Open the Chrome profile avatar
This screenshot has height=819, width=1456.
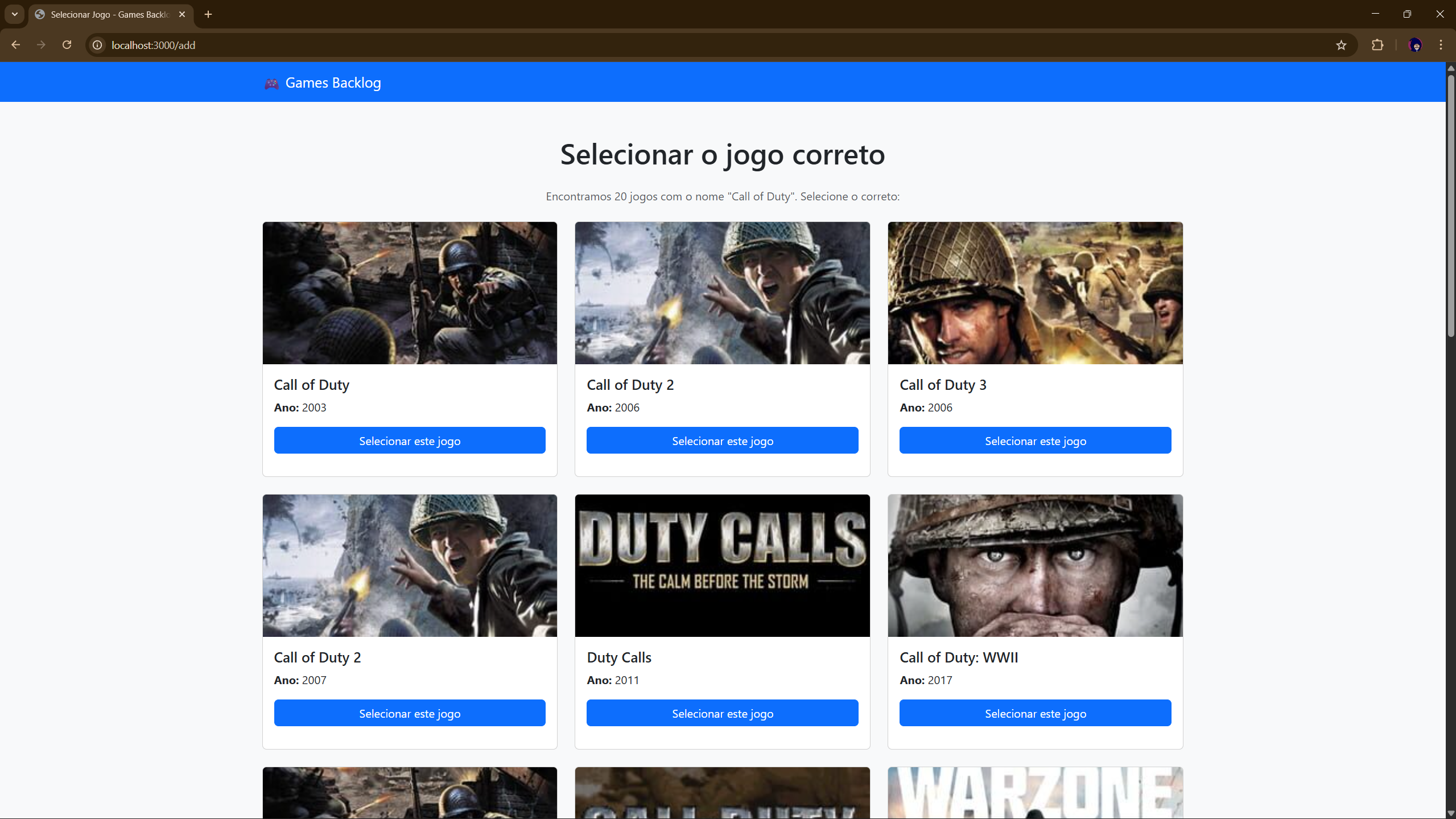point(1415,45)
